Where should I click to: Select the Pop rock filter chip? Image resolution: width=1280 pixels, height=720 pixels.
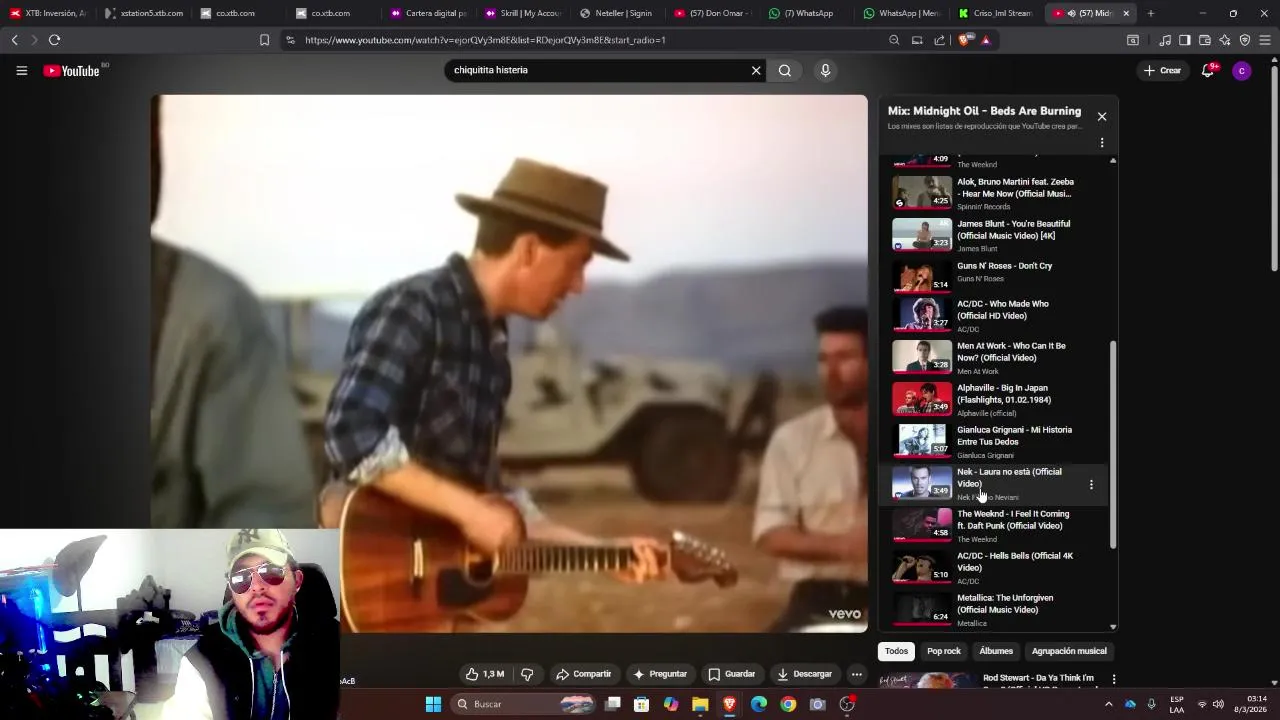944,651
